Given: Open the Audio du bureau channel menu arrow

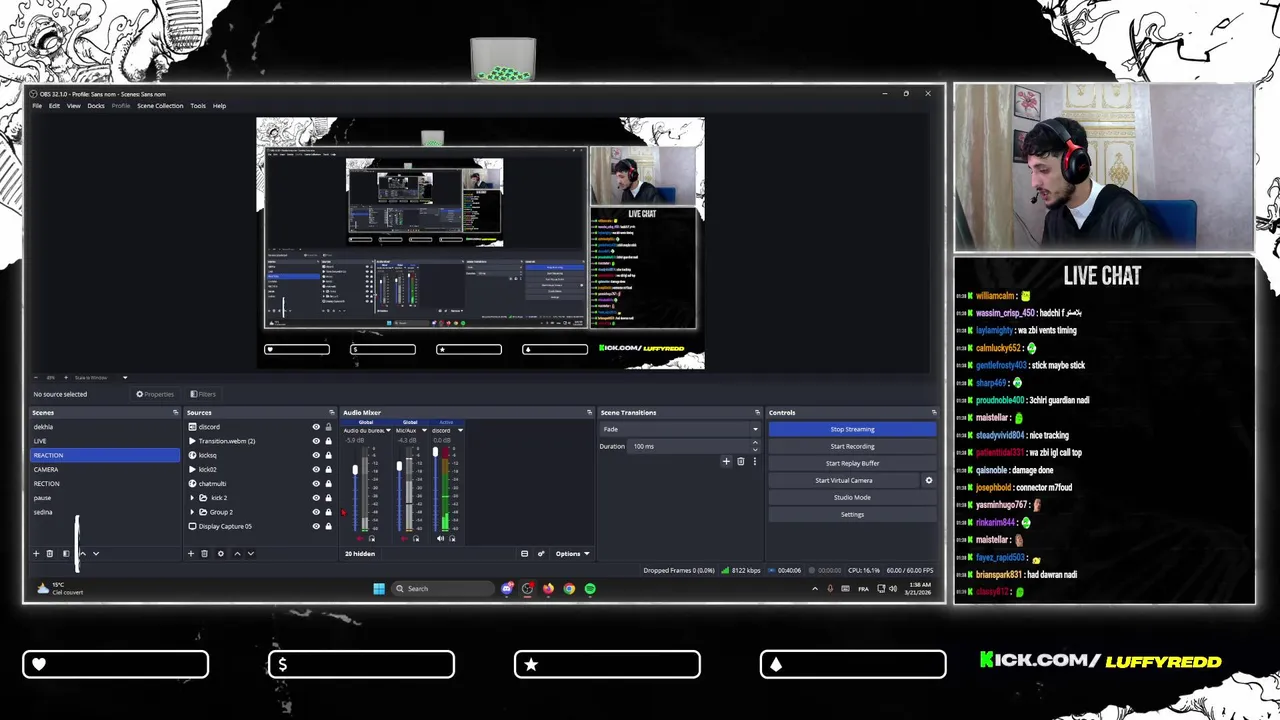Looking at the screenshot, I should click(x=388, y=430).
